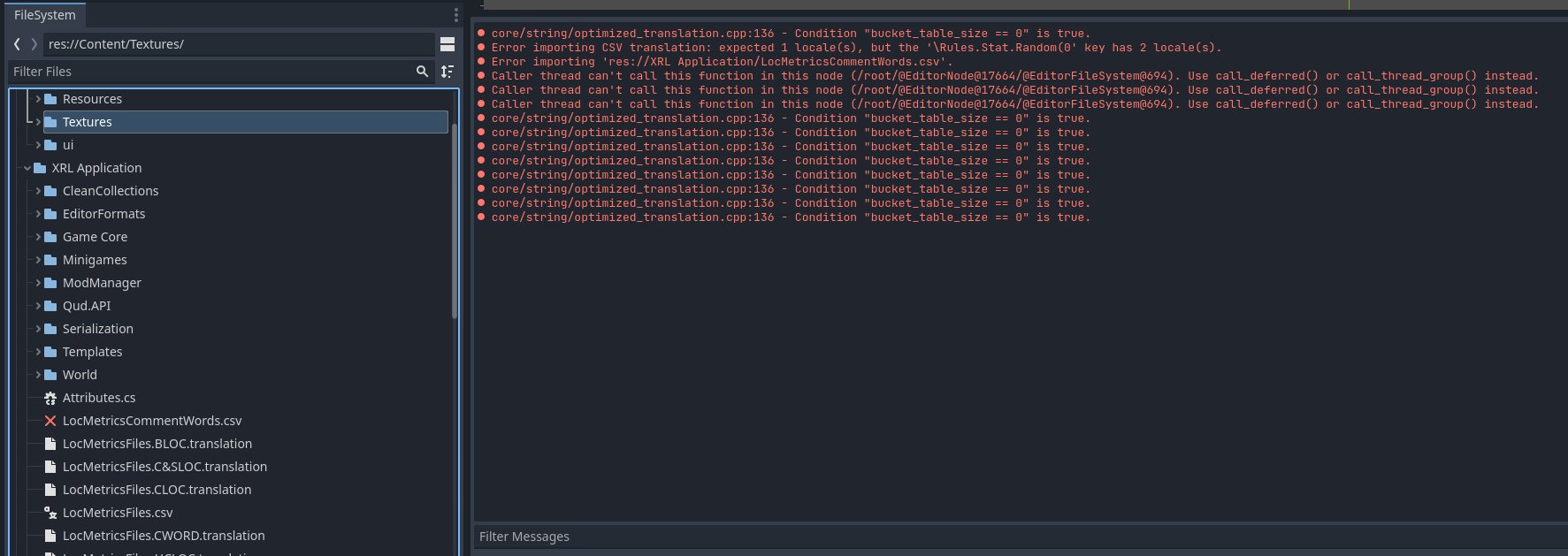Expand the Minigames folder
This screenshot has width=1568, height=556.
click(x=38, y=260)
